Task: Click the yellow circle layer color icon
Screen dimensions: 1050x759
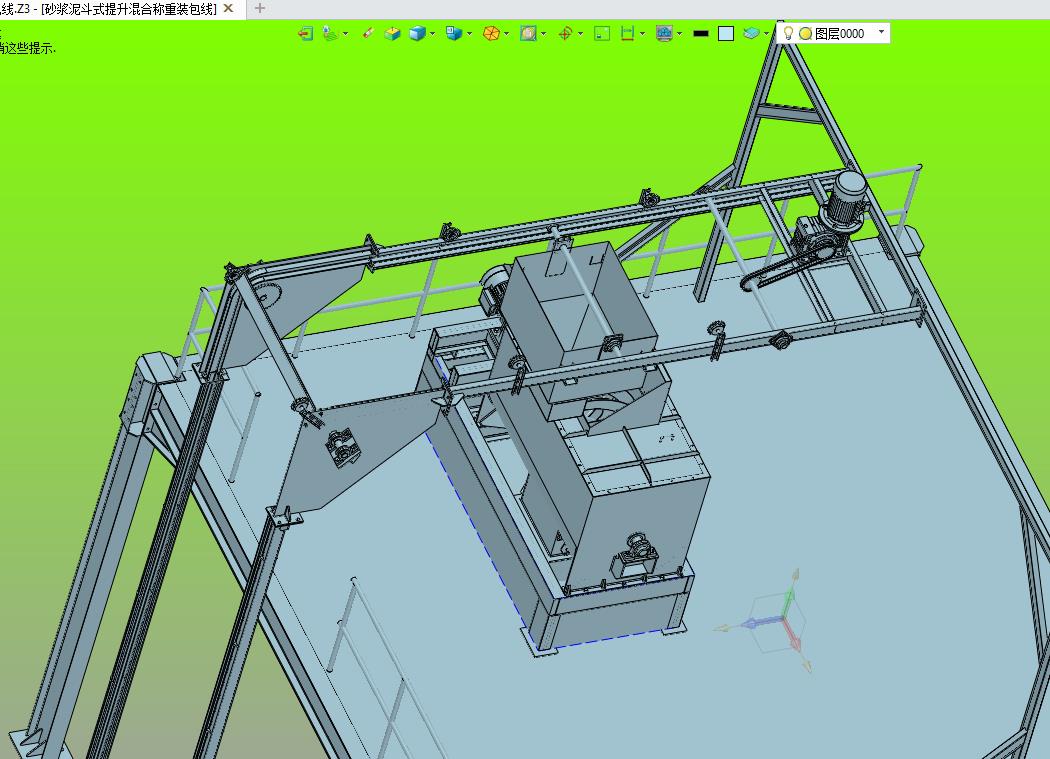Action: pos(806,33)
